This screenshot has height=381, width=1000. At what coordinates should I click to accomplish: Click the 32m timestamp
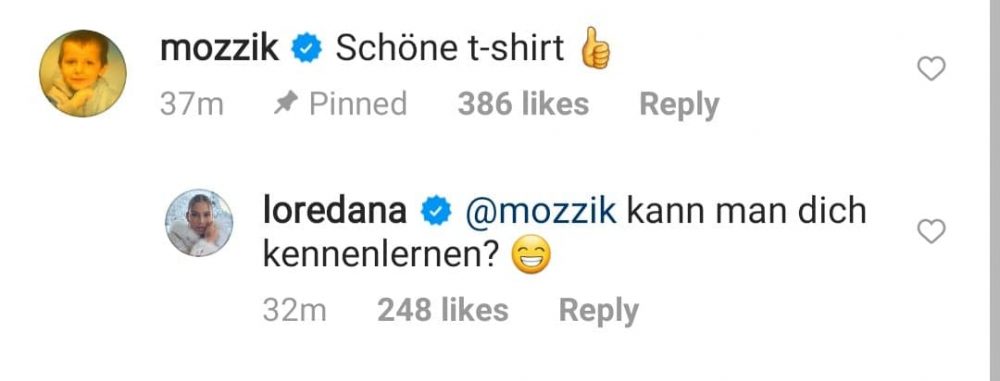(295, 310)
